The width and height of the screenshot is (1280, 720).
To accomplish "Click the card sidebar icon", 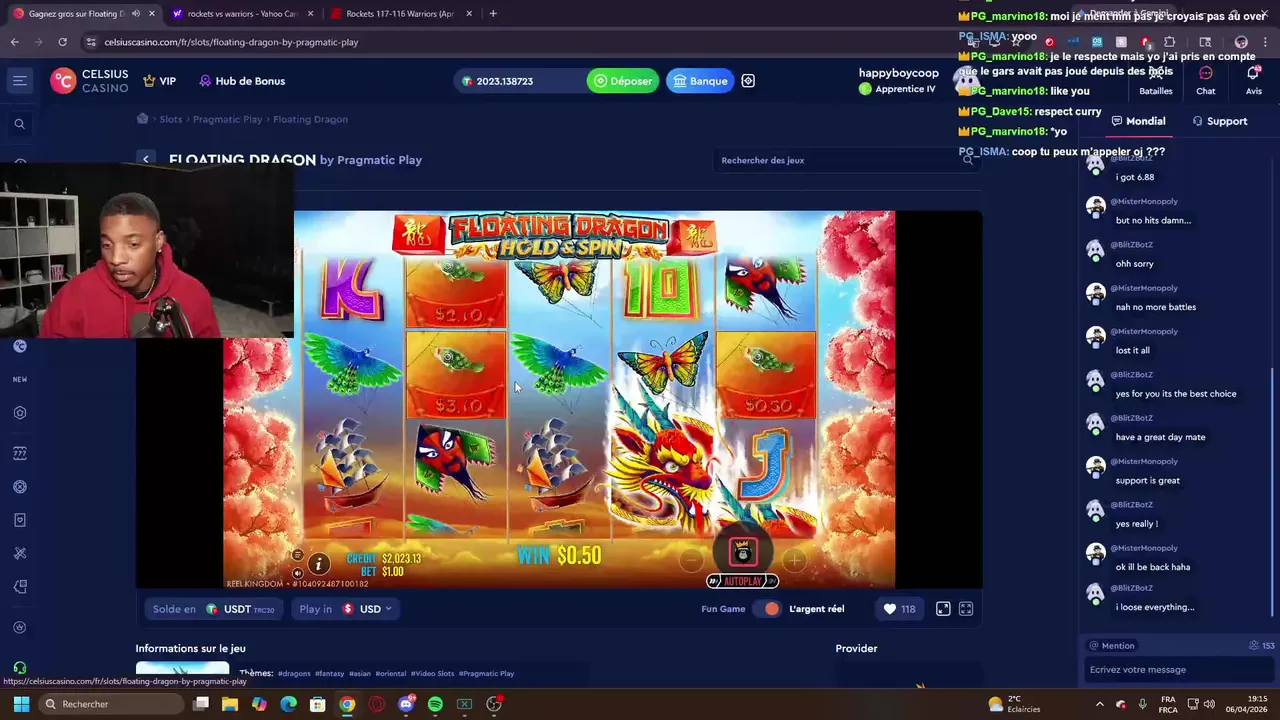I will tap(19, 520).
